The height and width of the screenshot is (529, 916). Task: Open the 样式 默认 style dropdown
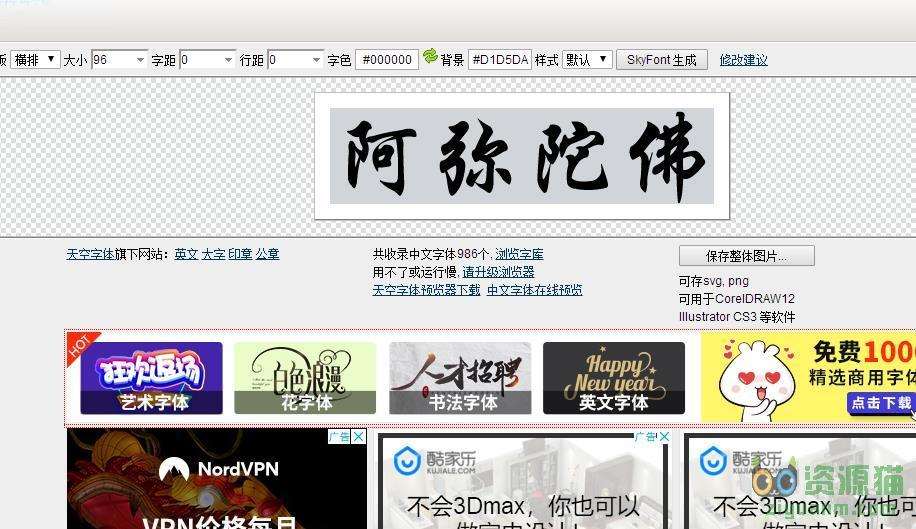tap(587, 60)
